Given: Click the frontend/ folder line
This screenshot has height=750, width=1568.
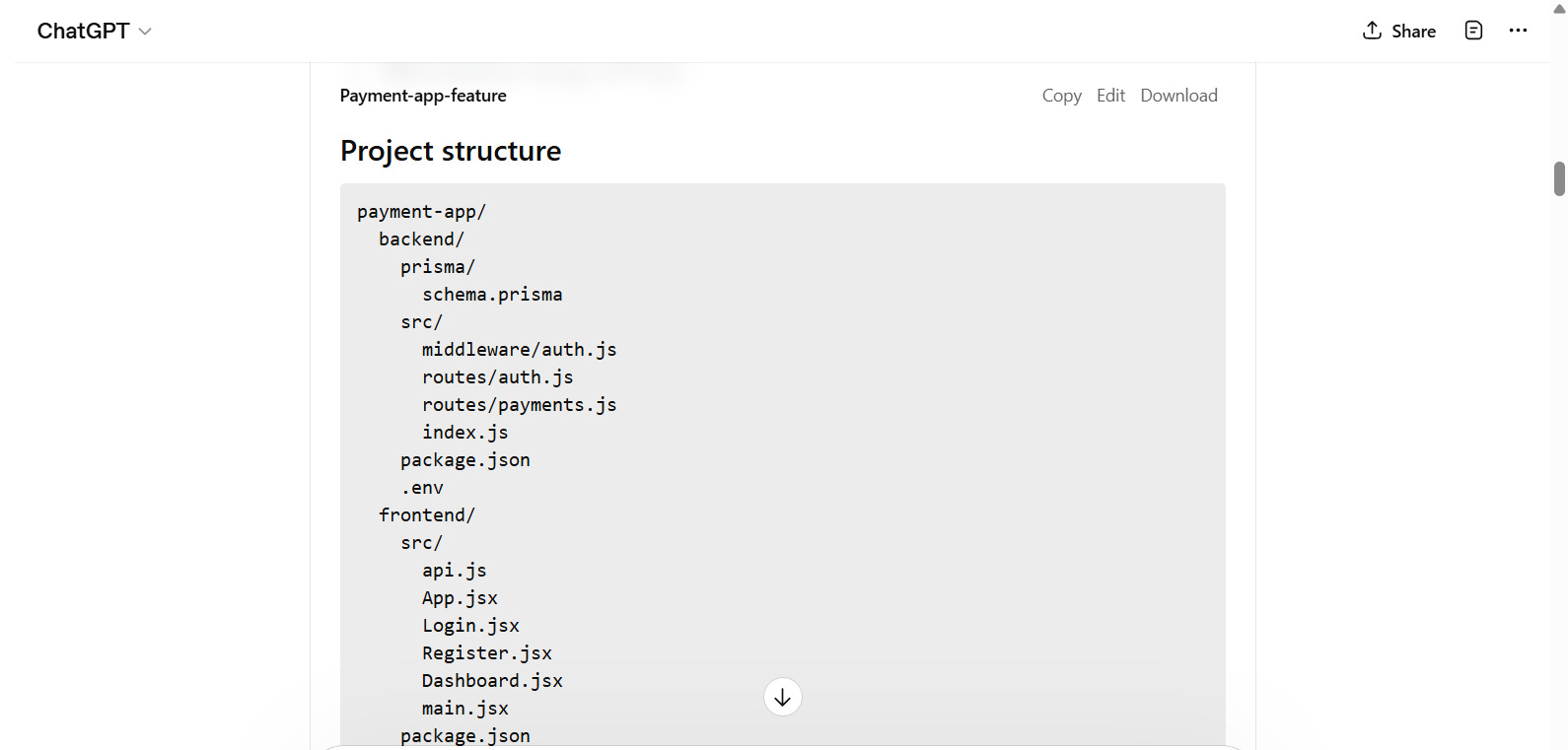Looking at the screenshot, I should [427, 515].
